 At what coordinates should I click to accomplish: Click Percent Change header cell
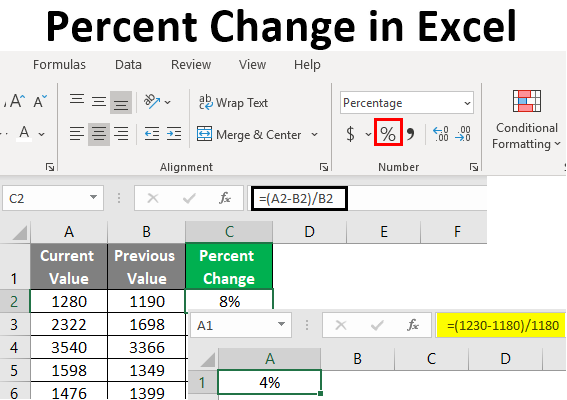click(x=229, y=267)
